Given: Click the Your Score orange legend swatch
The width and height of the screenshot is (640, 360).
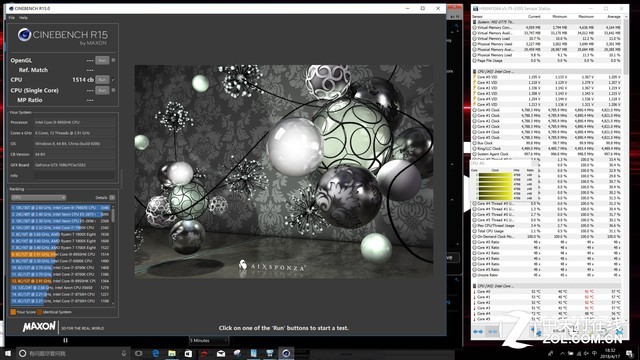Looking at the screenshot, I should coord(13,312).
